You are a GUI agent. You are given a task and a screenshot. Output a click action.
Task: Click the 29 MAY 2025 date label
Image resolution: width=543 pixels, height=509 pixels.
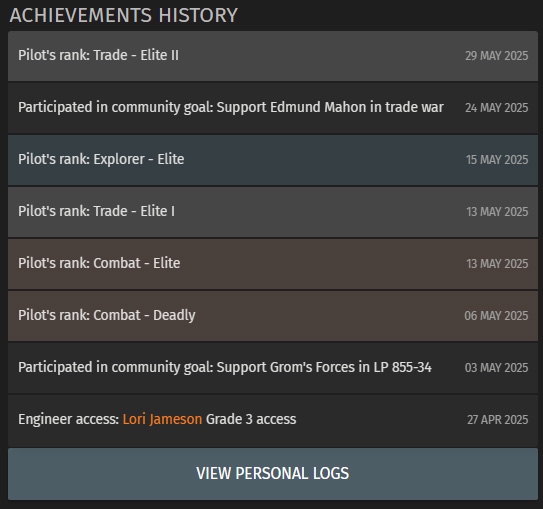497,56
